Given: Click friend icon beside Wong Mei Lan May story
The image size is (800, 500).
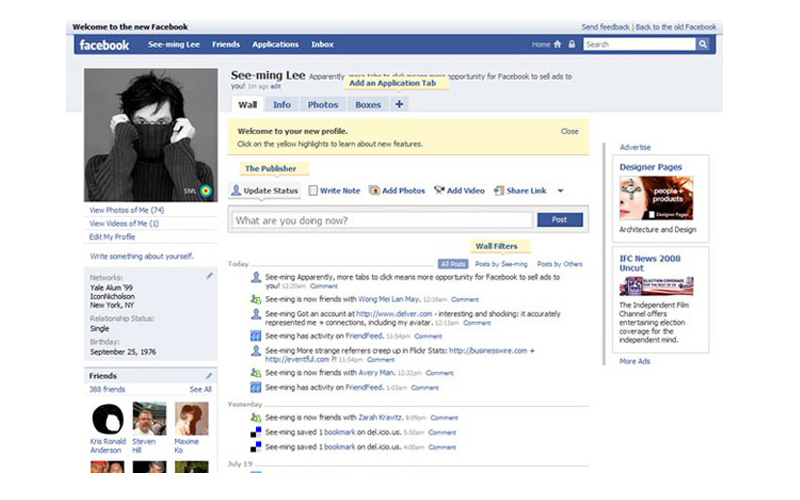Looking at the screenshot, I should (x=256, y=299).
